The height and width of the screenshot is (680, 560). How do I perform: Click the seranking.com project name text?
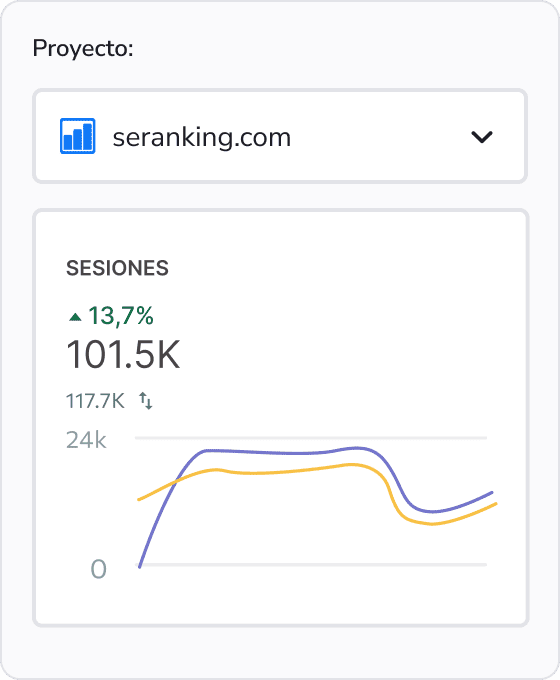[x=202, y=137]
